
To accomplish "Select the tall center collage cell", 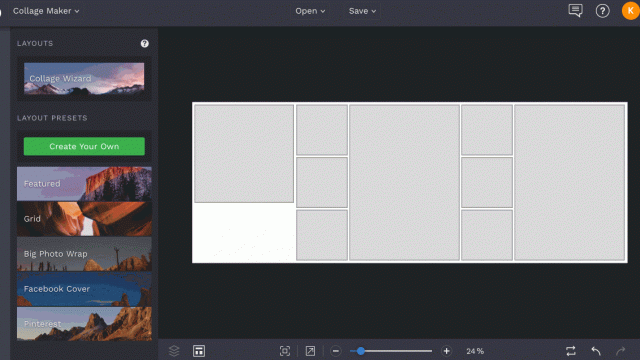I will (x=404, y=182).
